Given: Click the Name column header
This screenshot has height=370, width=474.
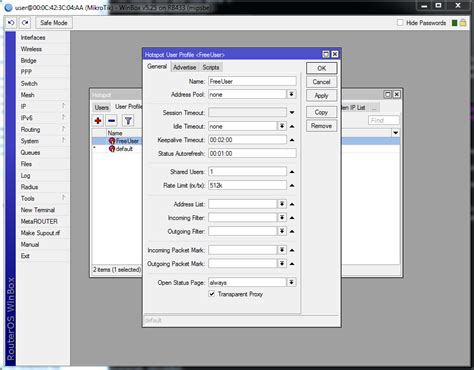Looking at the screenshot, I should 115,133.
